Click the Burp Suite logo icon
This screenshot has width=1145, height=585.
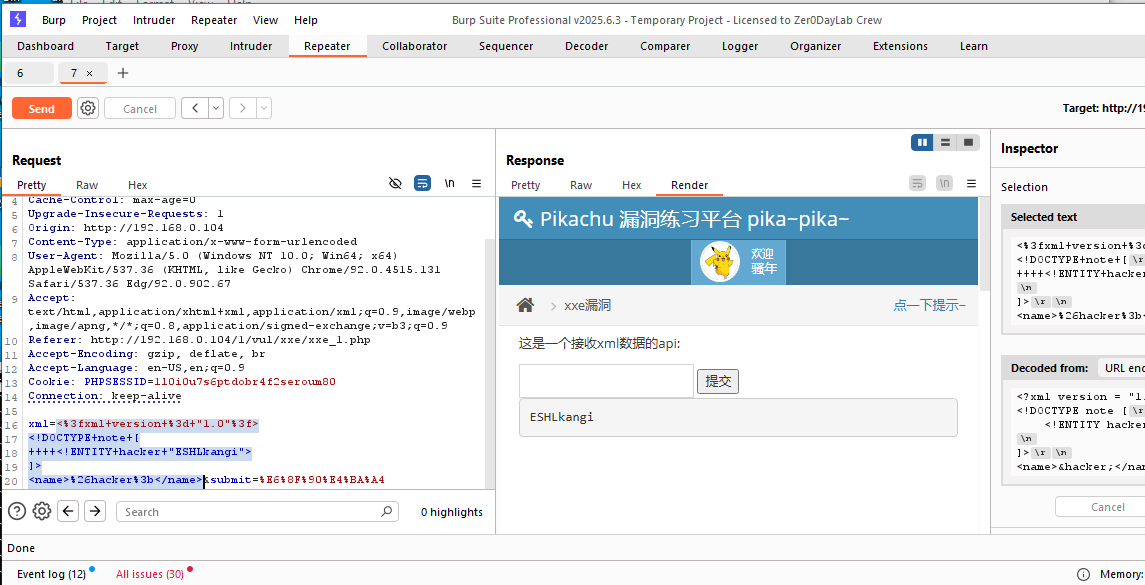(18, 20)
